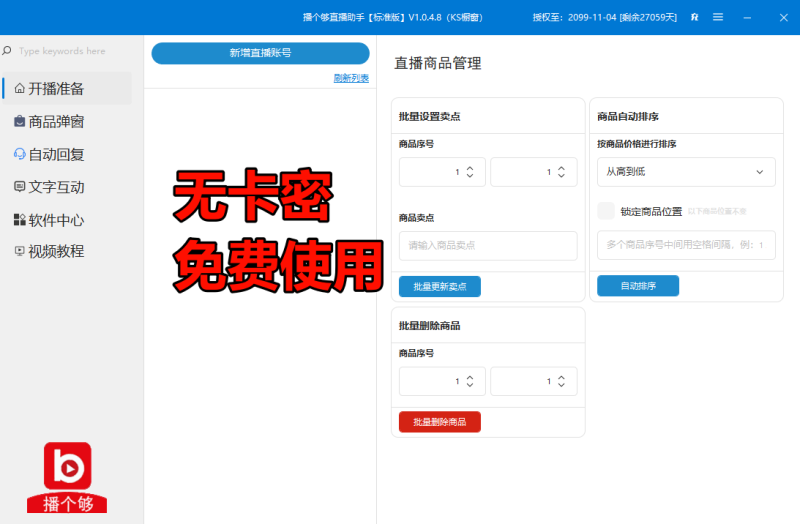The height and width of the screenshot is (524, 800).
Task: Open the 从高到低 sort order dropdown
Action: coord(686,172)
